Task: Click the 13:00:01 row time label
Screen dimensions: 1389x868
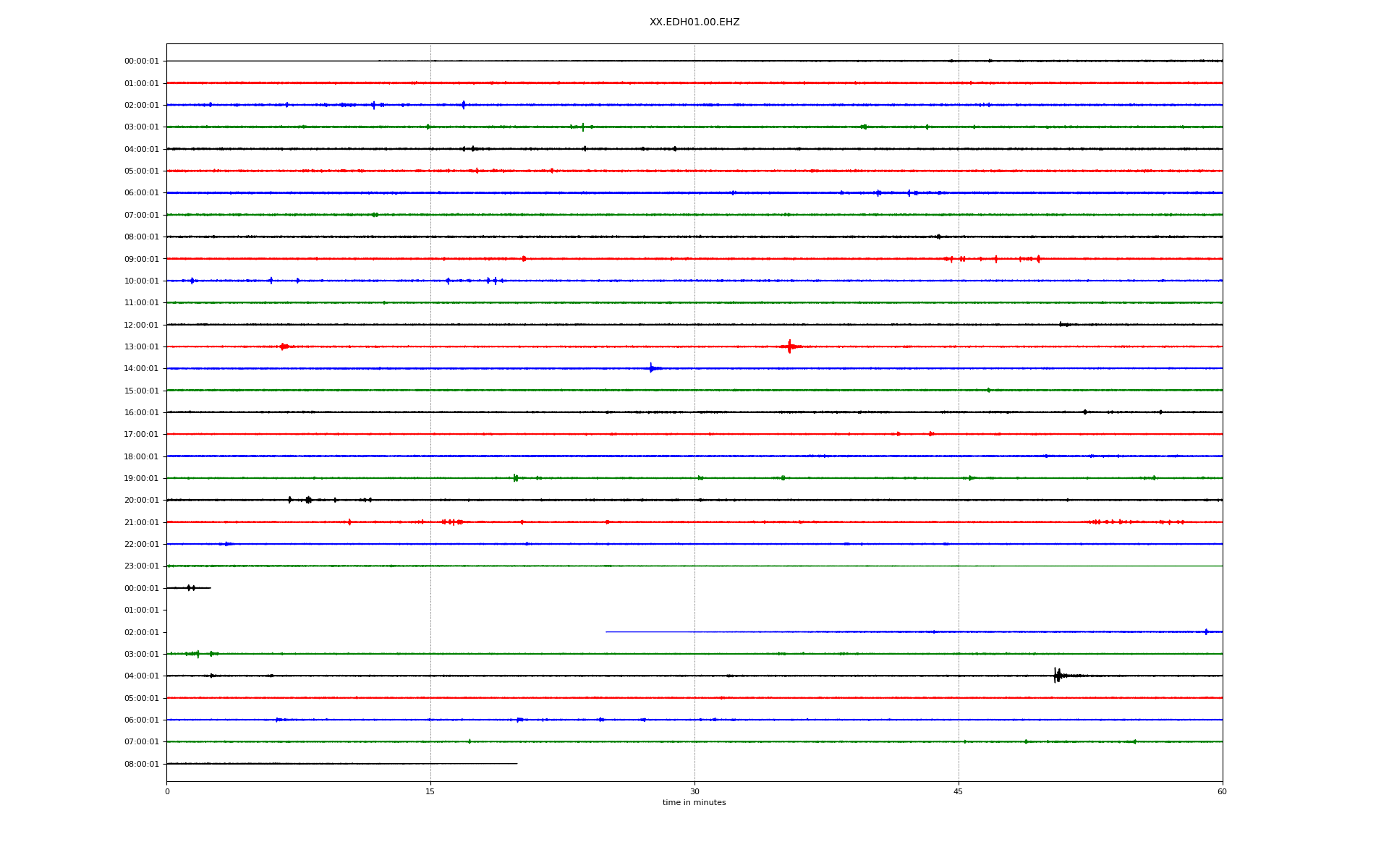Action: tap(141, 346)
